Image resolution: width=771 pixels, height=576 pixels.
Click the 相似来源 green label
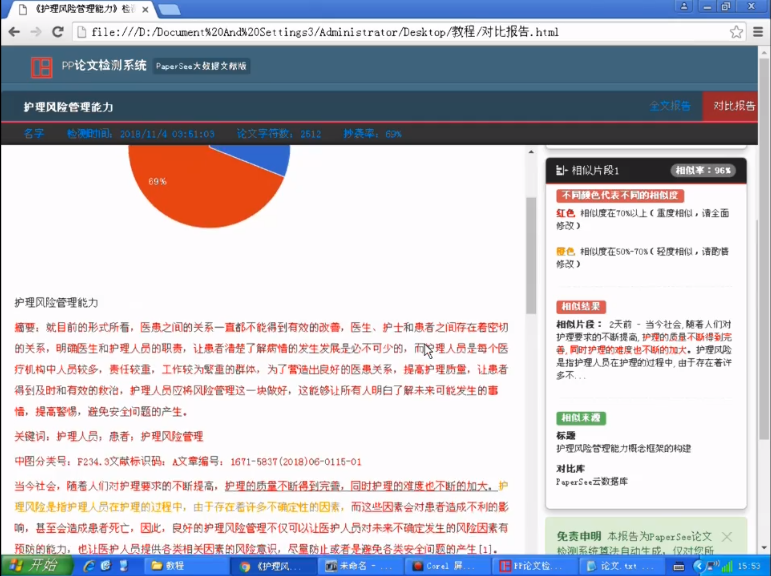point(581,418)
